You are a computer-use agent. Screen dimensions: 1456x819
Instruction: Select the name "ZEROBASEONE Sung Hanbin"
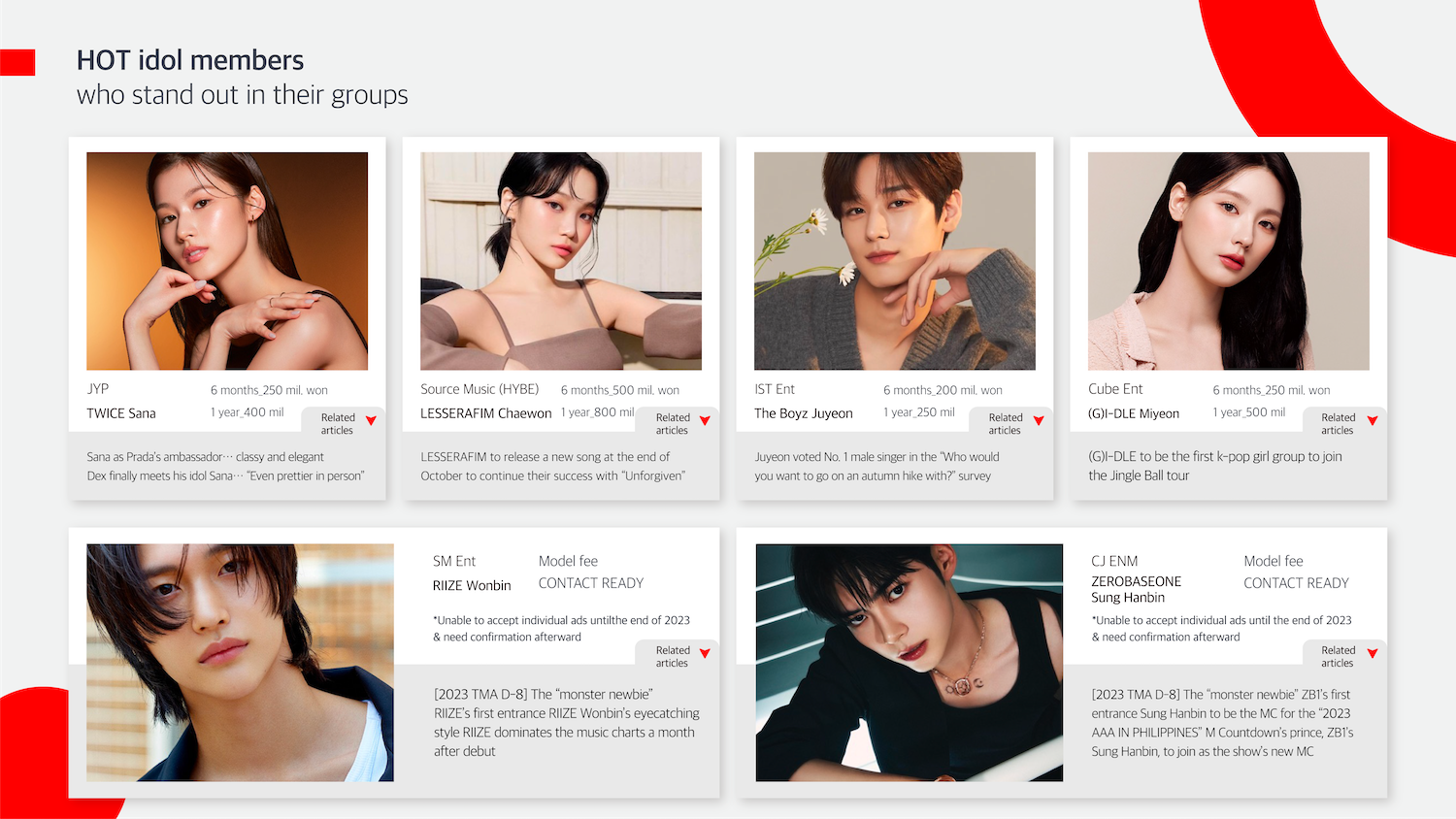(x=1137, y=589)
